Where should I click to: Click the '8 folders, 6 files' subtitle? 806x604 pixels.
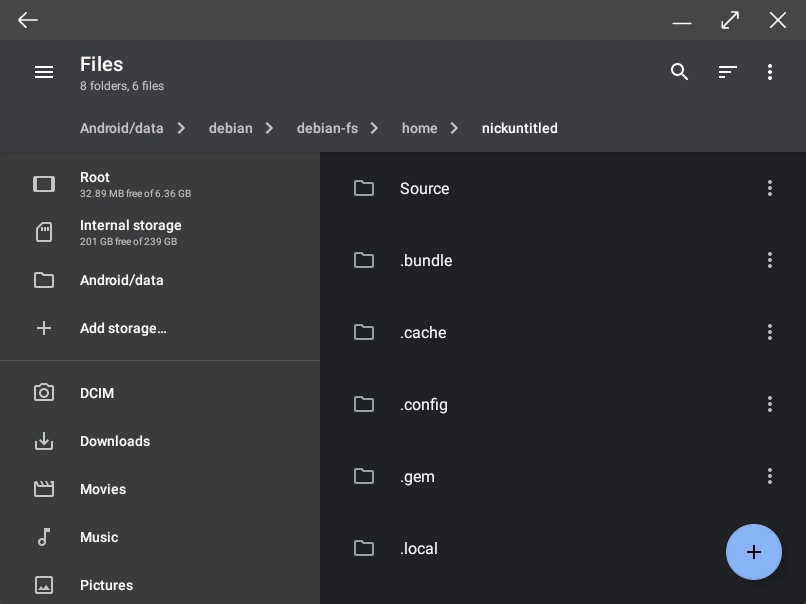tap(122, 86)
